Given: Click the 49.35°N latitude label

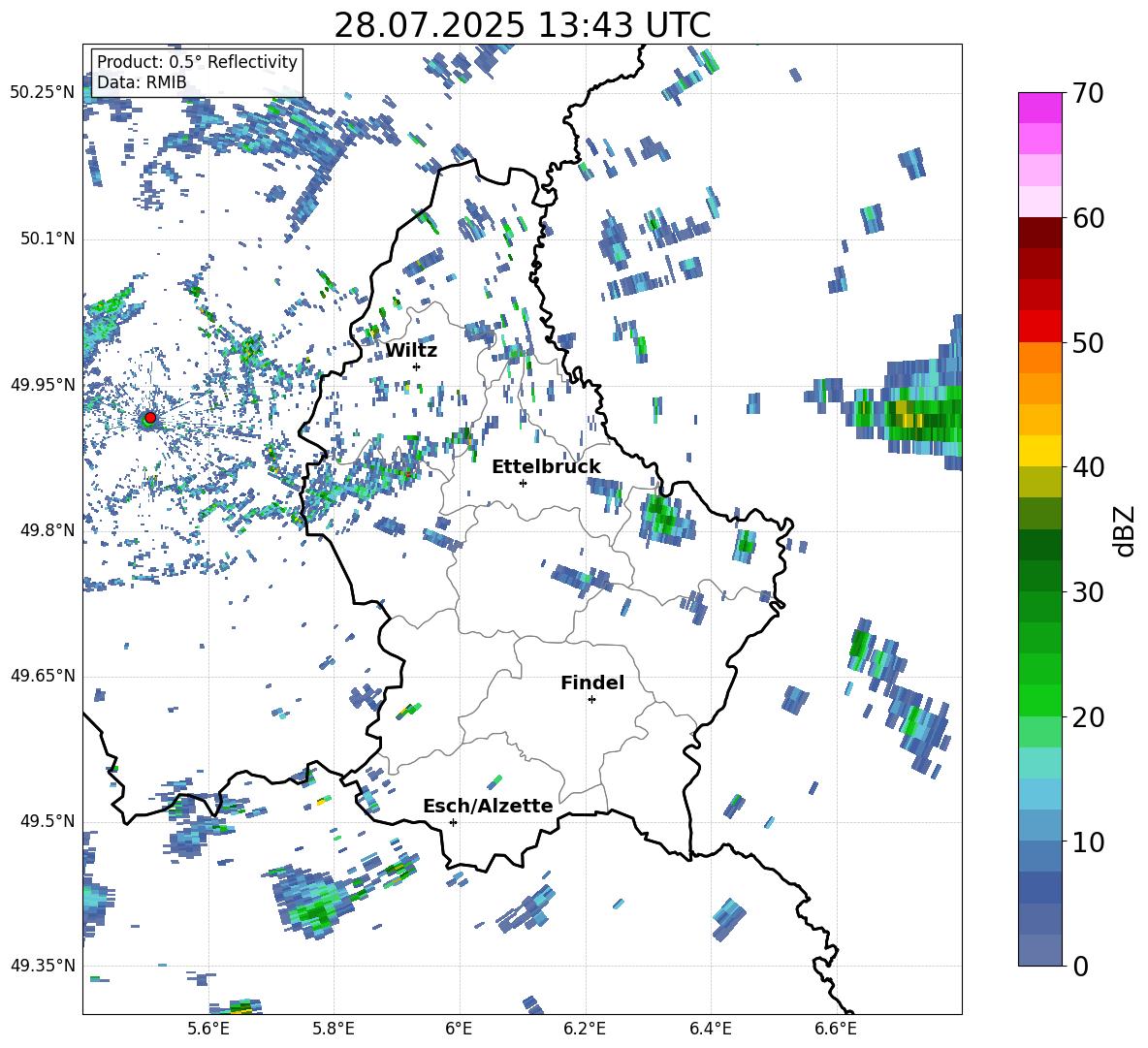Looking at the screenshot, I should 43,966.
